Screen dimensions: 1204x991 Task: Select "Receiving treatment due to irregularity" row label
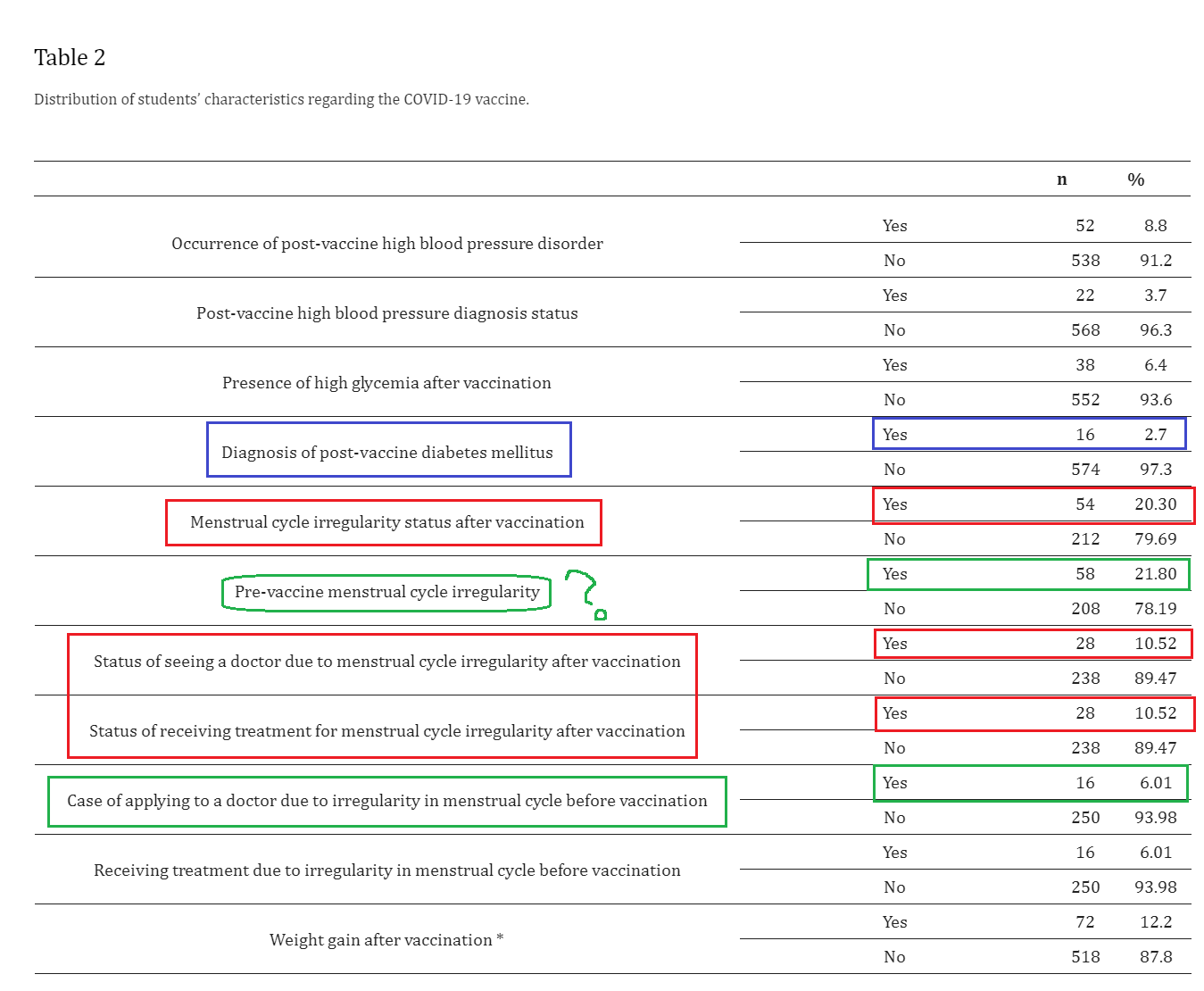click(x=387, y=870)
